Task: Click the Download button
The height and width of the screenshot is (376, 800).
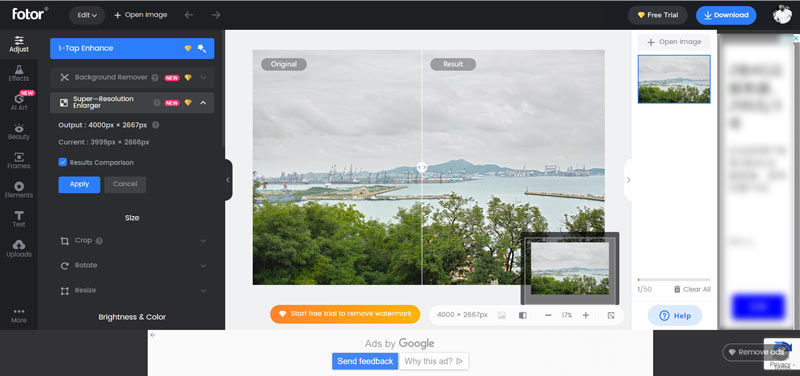Action: tap(726, 15)
